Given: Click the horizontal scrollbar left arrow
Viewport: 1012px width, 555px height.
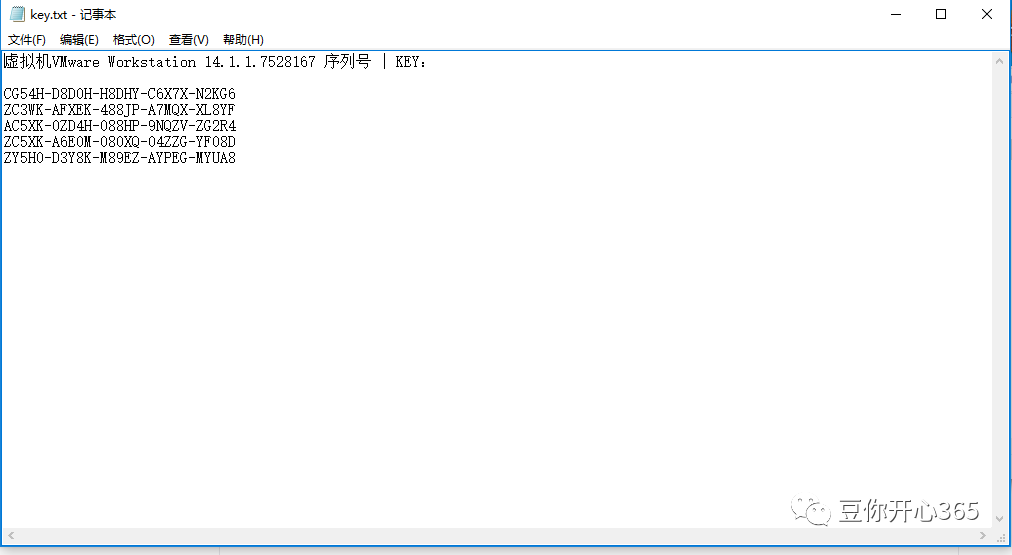Looking at the screenshot, I should (11, 536).
